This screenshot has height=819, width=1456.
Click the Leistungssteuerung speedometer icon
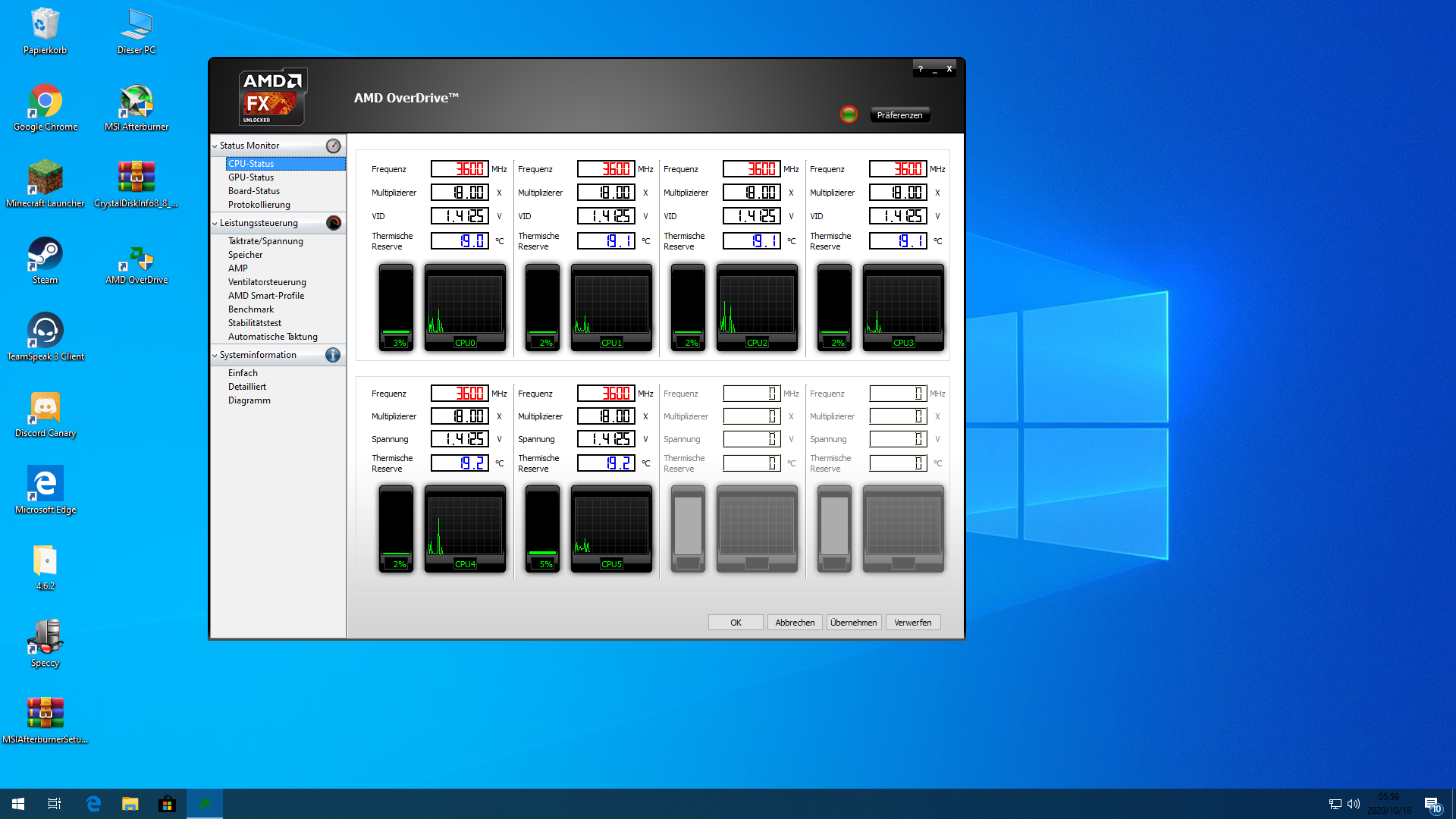coord(333,223)
